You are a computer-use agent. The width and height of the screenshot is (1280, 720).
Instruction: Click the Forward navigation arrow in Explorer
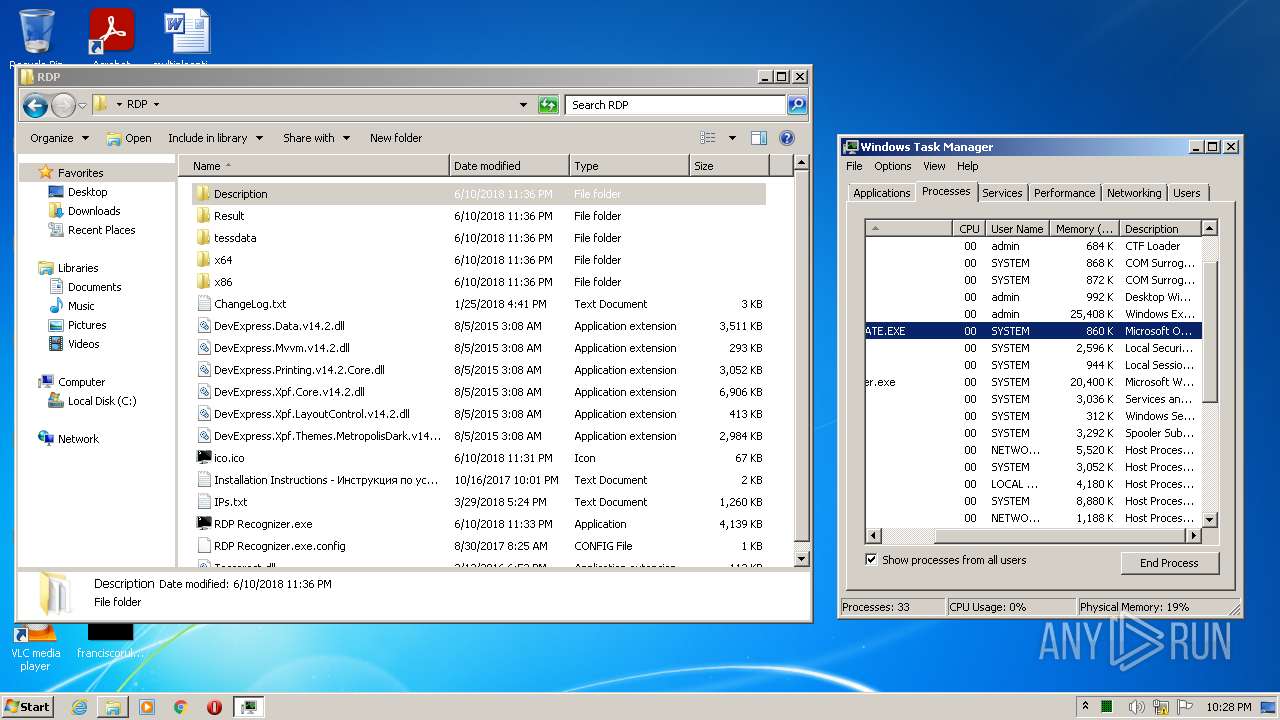coord(63,105)
